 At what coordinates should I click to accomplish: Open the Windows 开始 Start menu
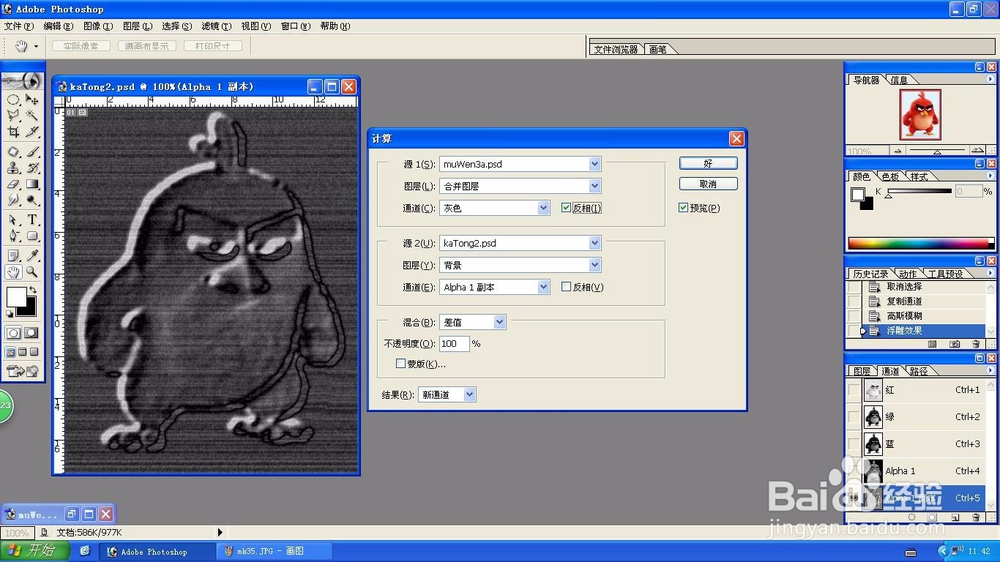click(x=33, y=551)
